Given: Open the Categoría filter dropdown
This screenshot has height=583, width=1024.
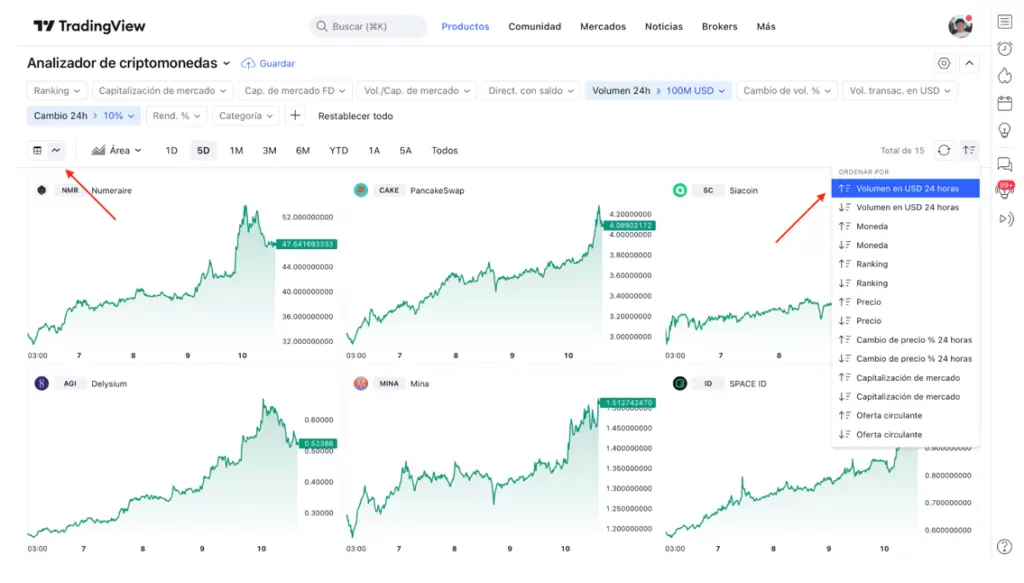Looking at the screenshot, I should click(246, 116).
